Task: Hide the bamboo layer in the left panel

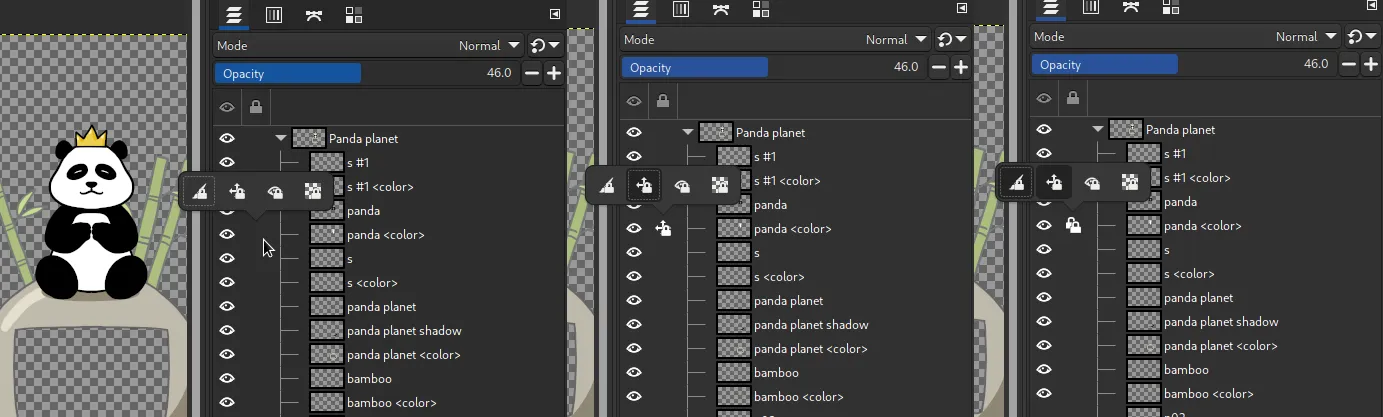Action: 227,378
